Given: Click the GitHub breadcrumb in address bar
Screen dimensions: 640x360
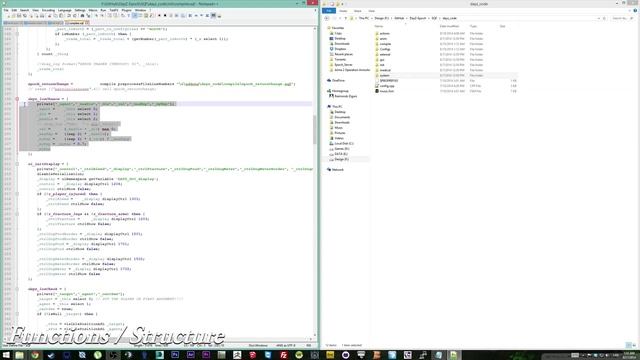Looking at the screenshot, I should pyautogui.click(x=399, y=18).
